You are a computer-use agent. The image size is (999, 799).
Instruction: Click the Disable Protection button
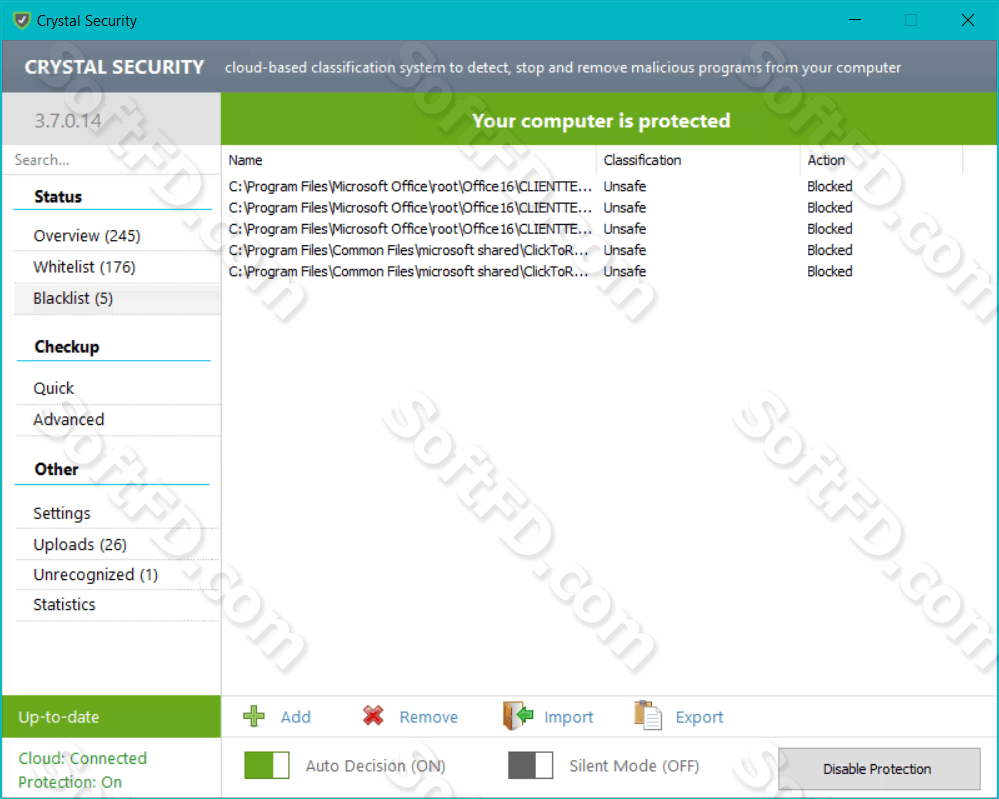pyautogui.click(x=879, y=768)
